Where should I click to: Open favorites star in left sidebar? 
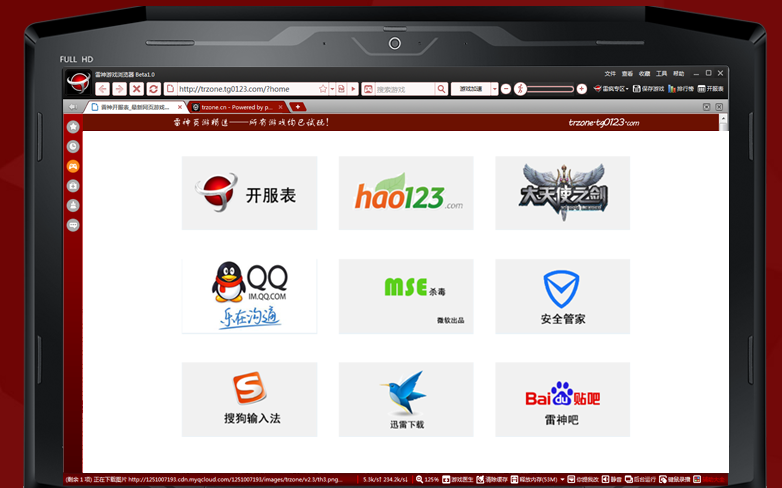(73, 127)
